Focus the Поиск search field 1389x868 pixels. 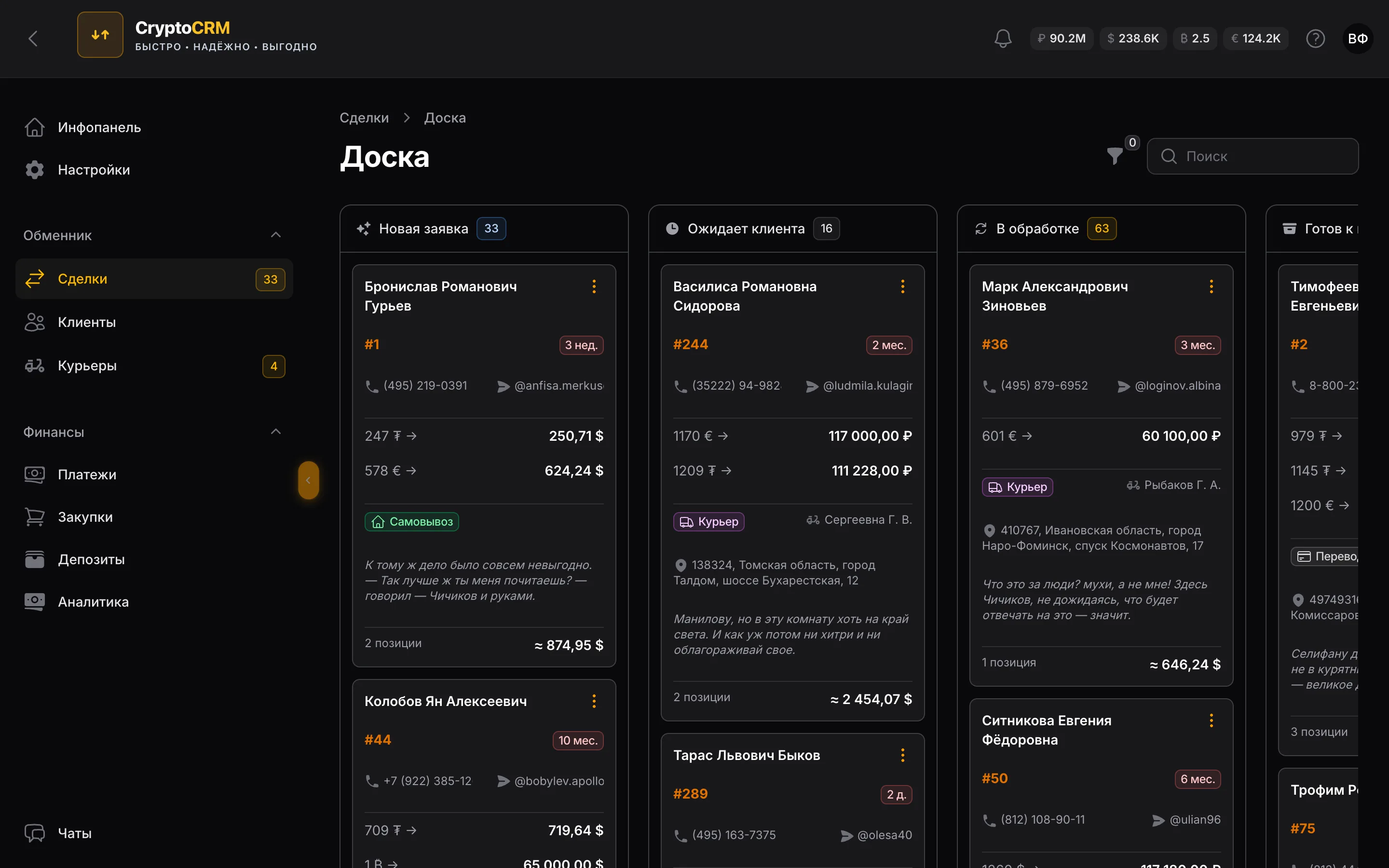click(1253, 156)
